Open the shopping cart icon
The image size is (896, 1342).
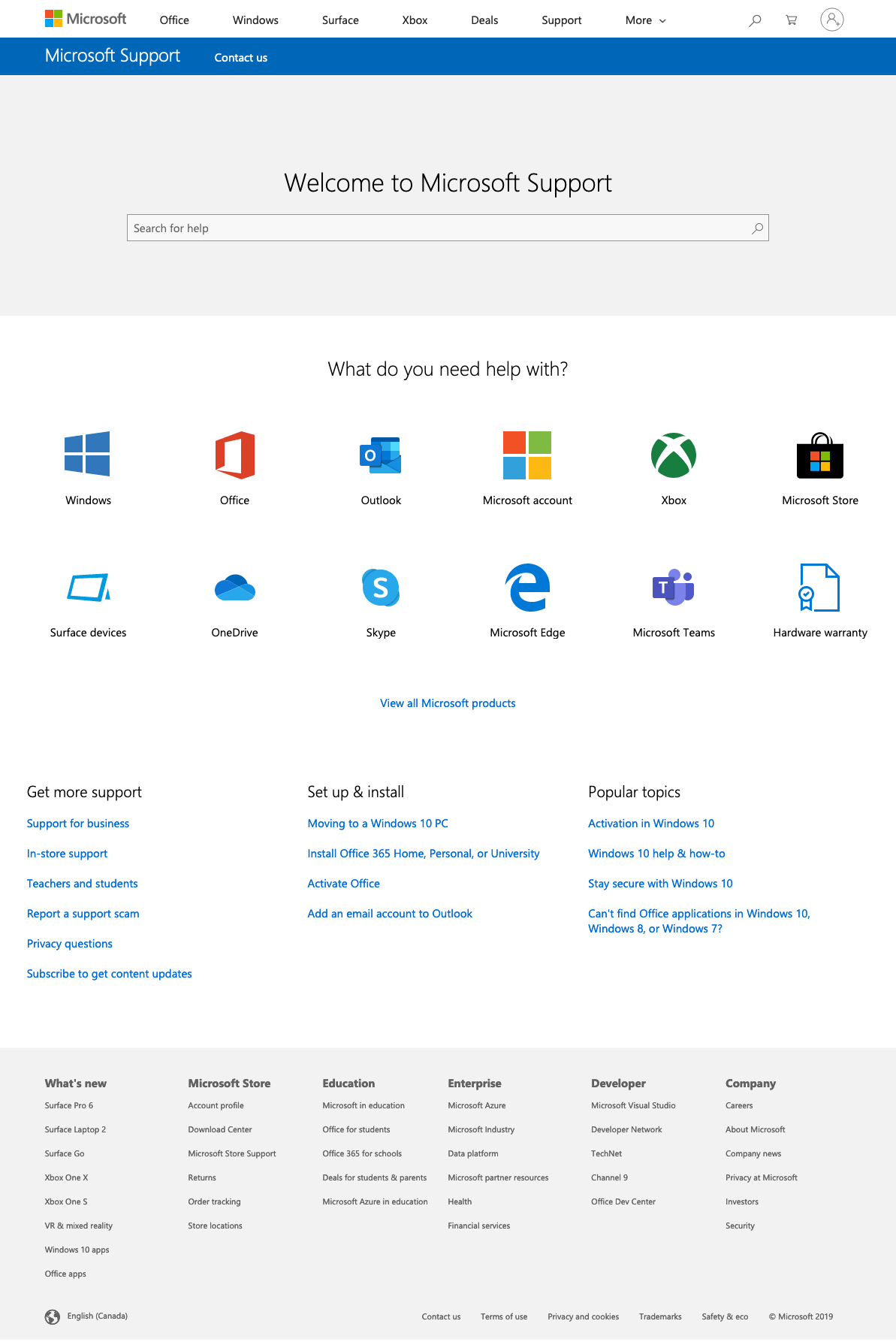(x=792, y=20)
